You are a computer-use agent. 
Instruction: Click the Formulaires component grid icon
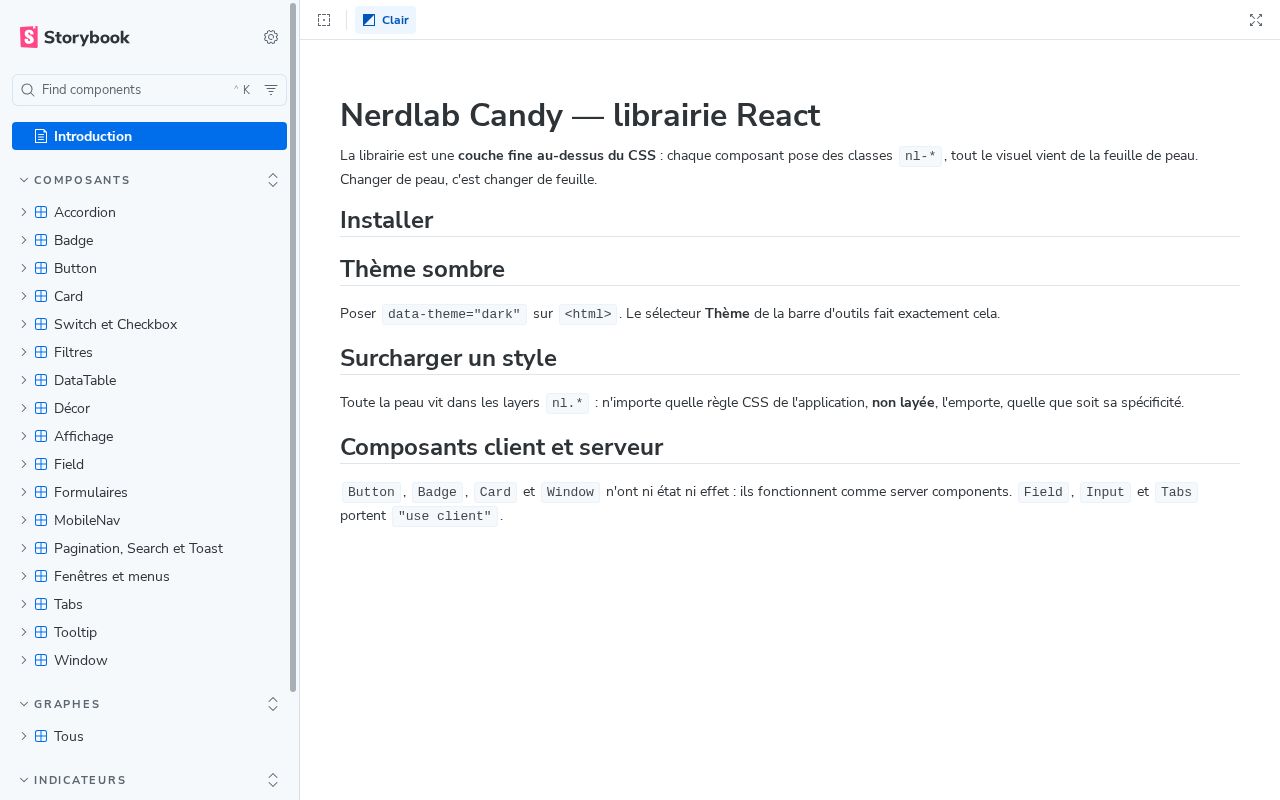point(41,492)
